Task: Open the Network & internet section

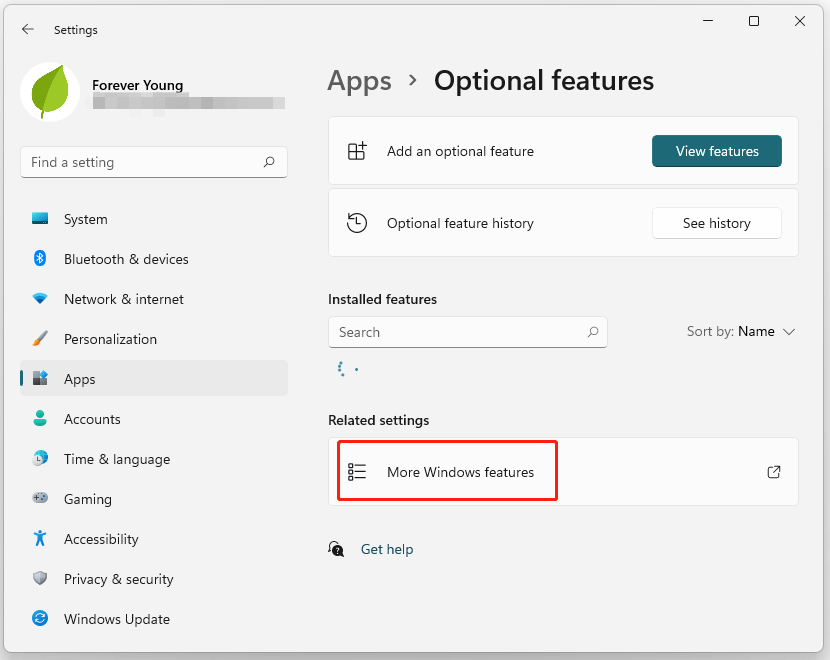Action: click(123, 299)
